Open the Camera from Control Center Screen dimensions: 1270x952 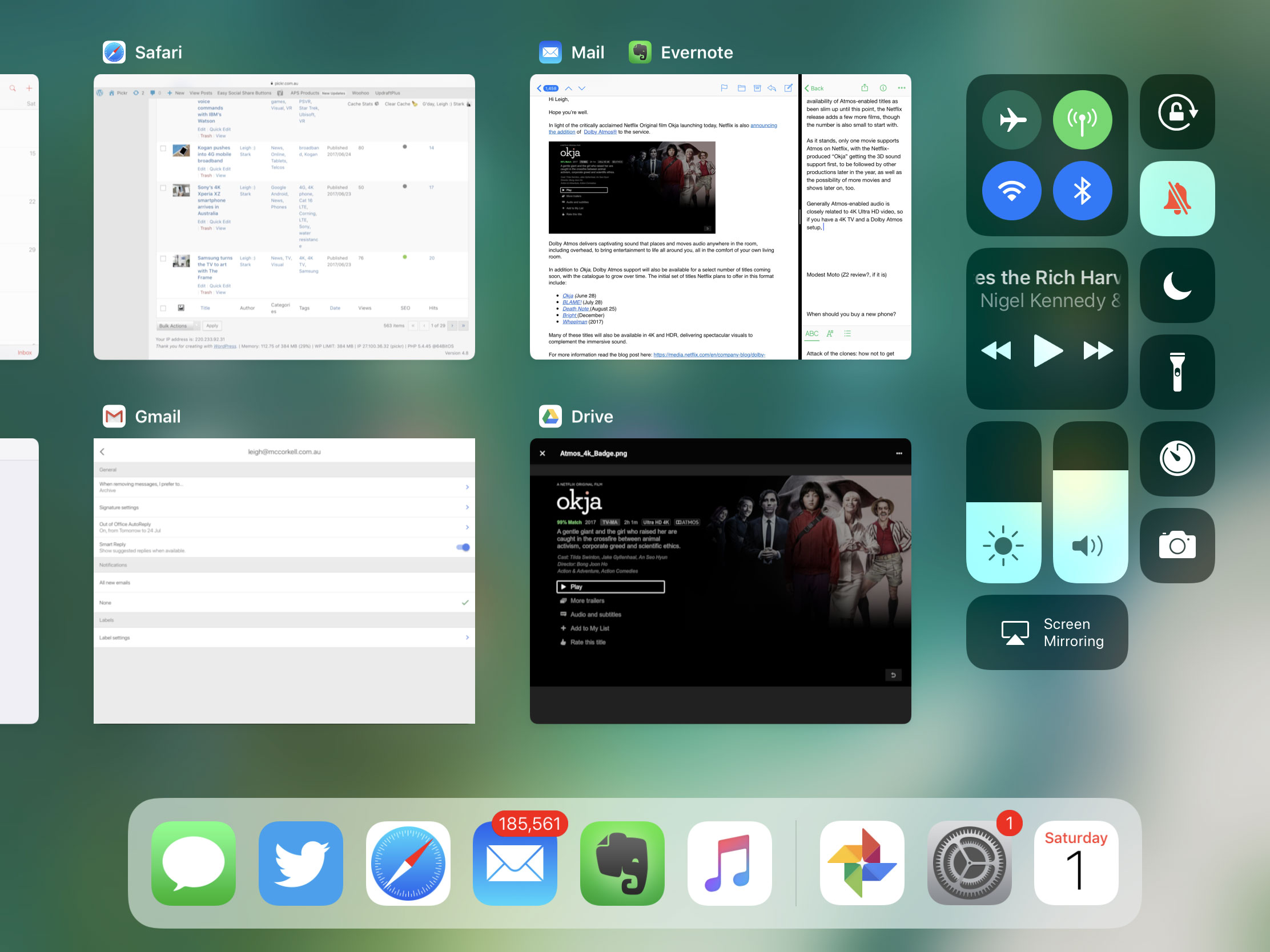pos(1177,545)
